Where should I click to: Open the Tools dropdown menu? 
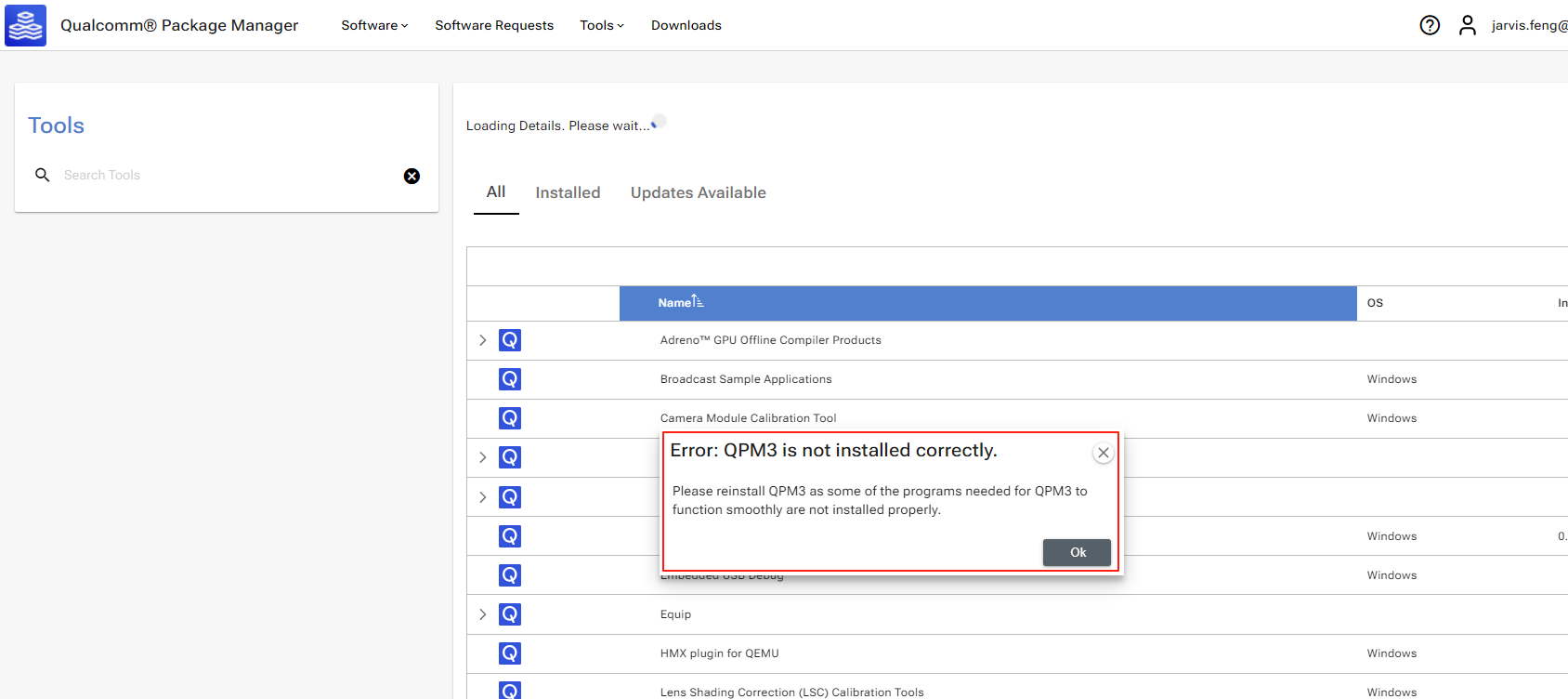point(602,25)
